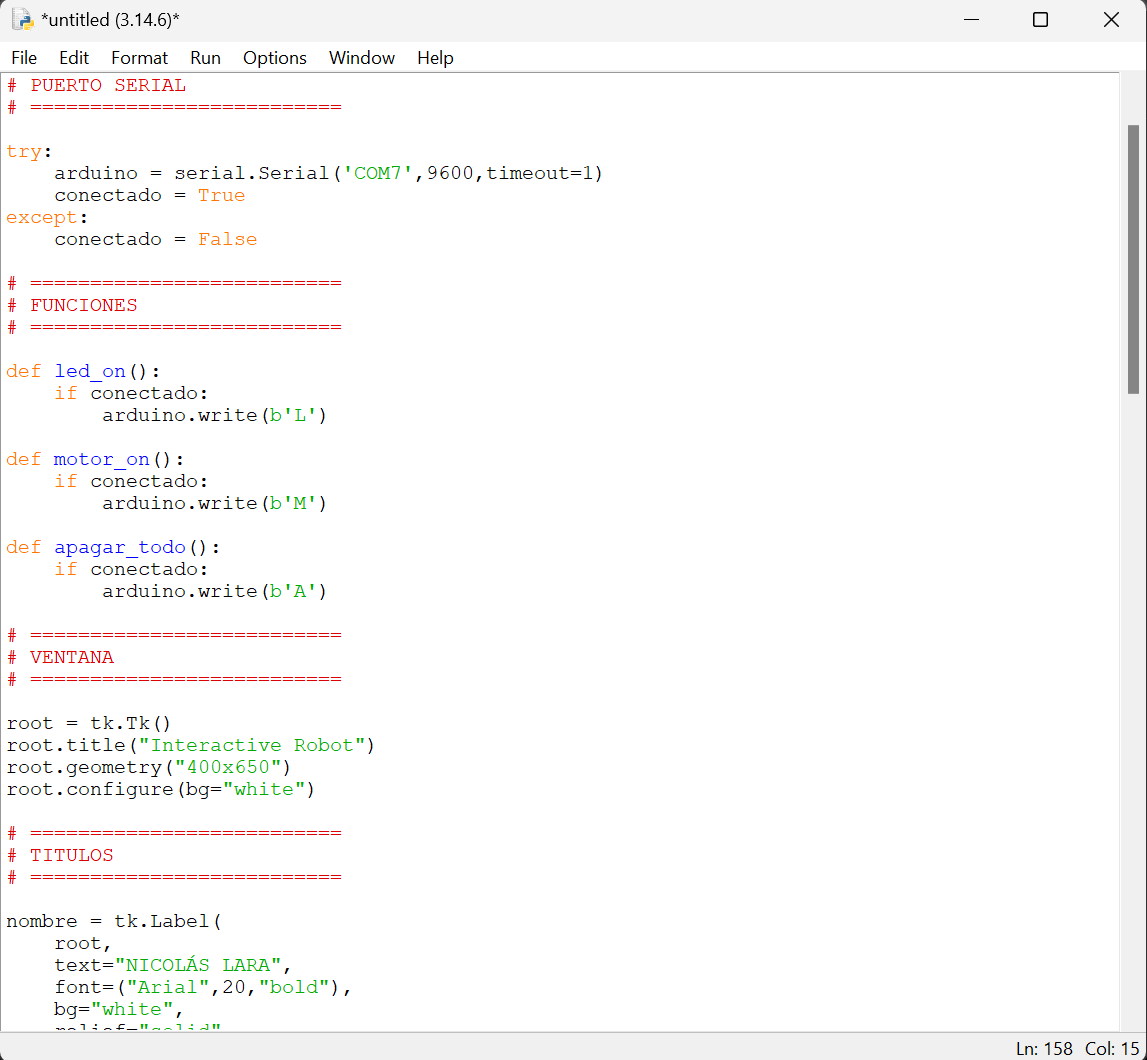Click the '*untitled (3.14.6)*' window title
Viewport: 1147px width, 1060px height.
110,20
